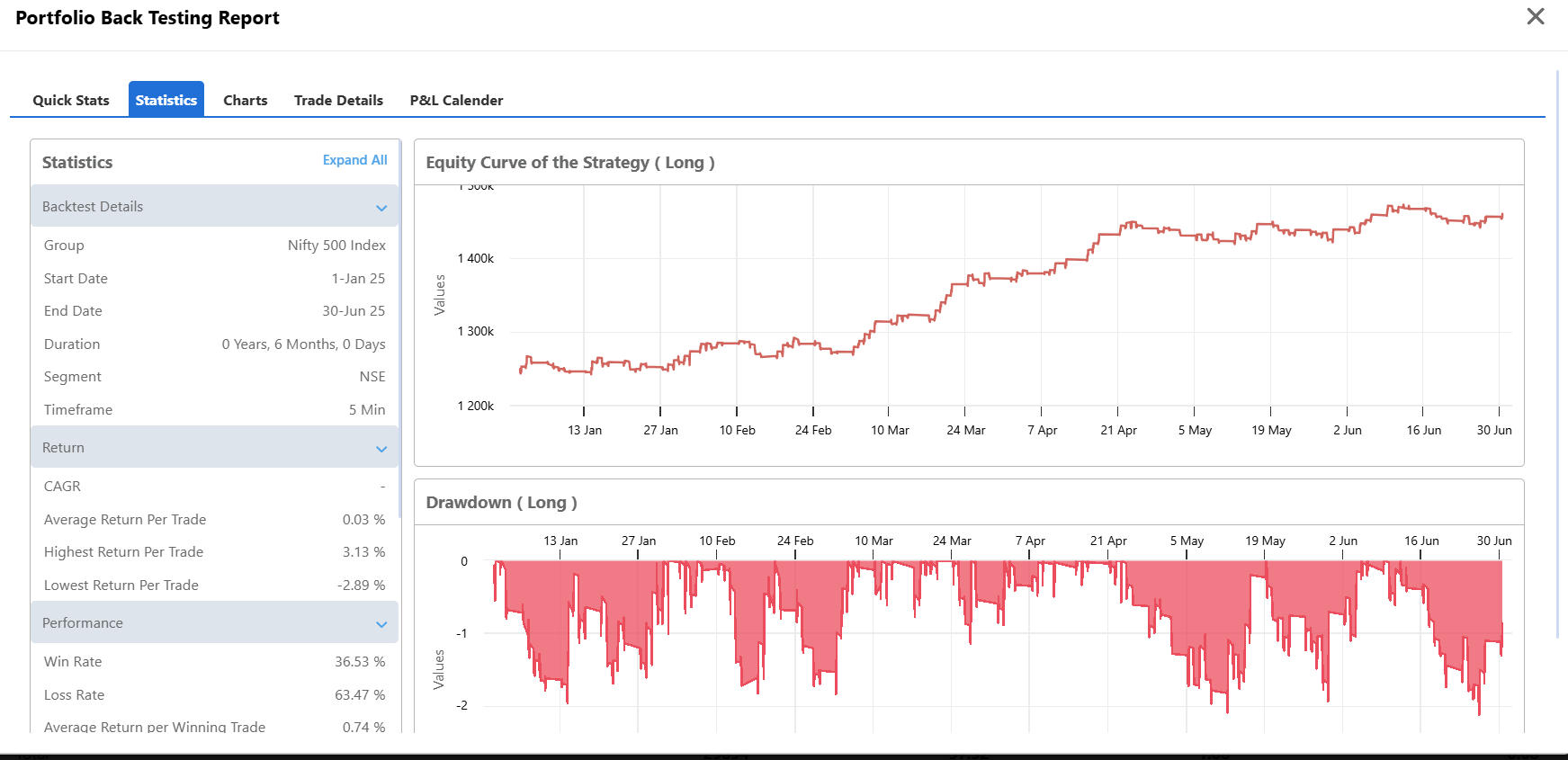Image resolution: width=1568 pixels, height=760 pixels.
Task: Click the Backtest Details section header
Action: (x=214, y=206)
